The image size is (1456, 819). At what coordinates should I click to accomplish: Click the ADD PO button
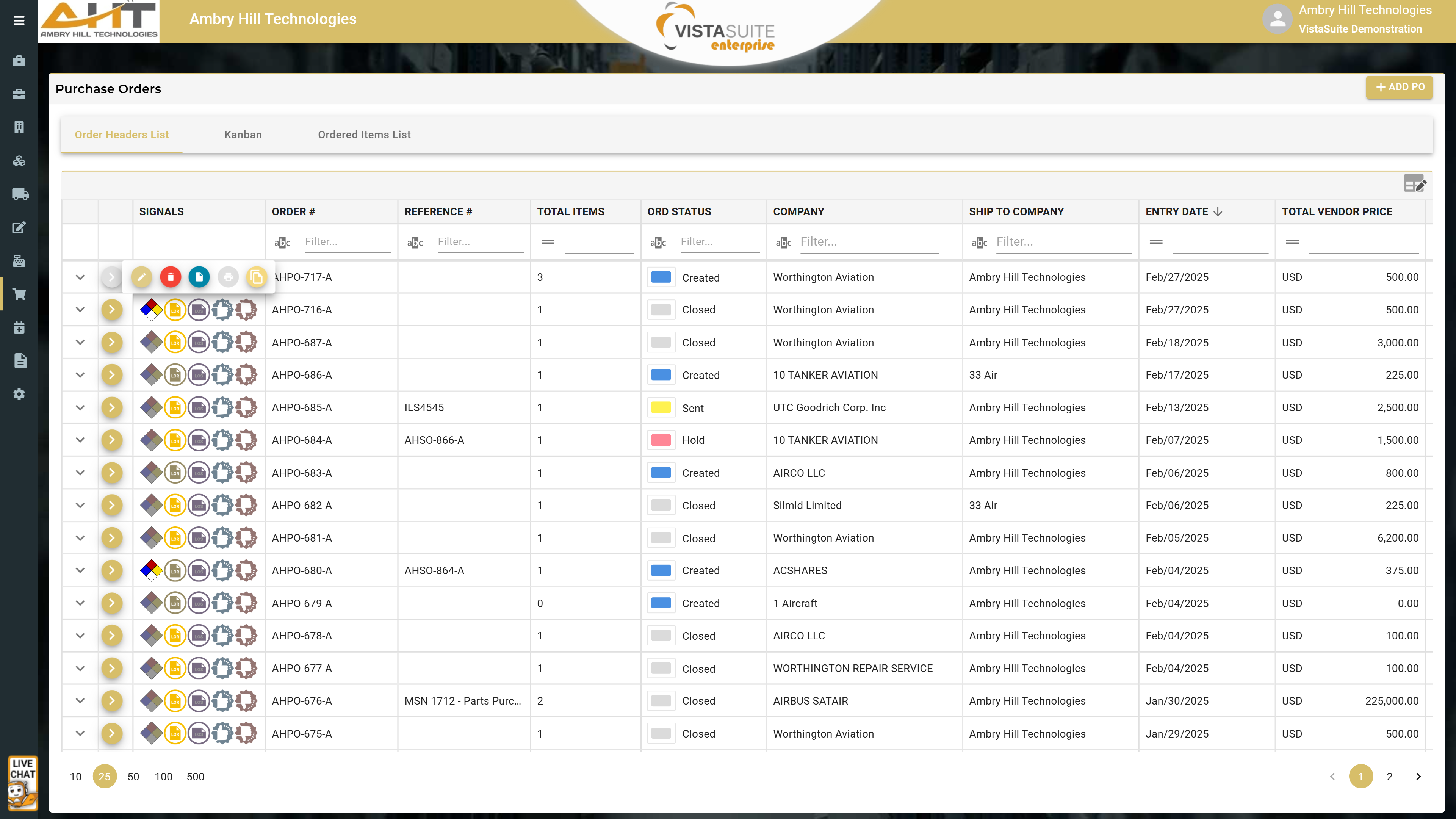[x=1399, y=87]
